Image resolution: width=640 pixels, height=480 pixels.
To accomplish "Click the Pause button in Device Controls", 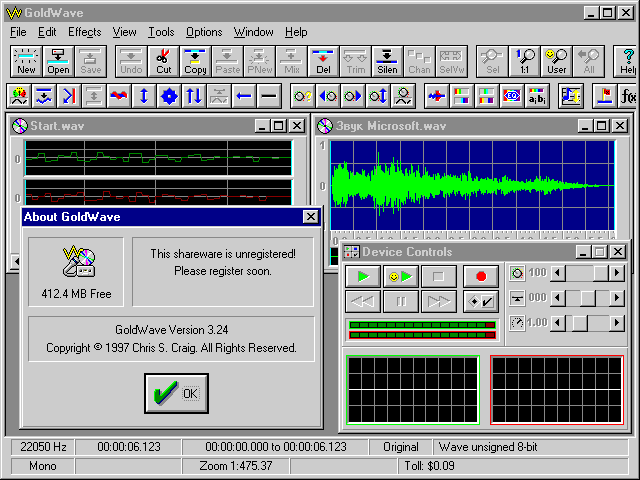I will 401,302.
